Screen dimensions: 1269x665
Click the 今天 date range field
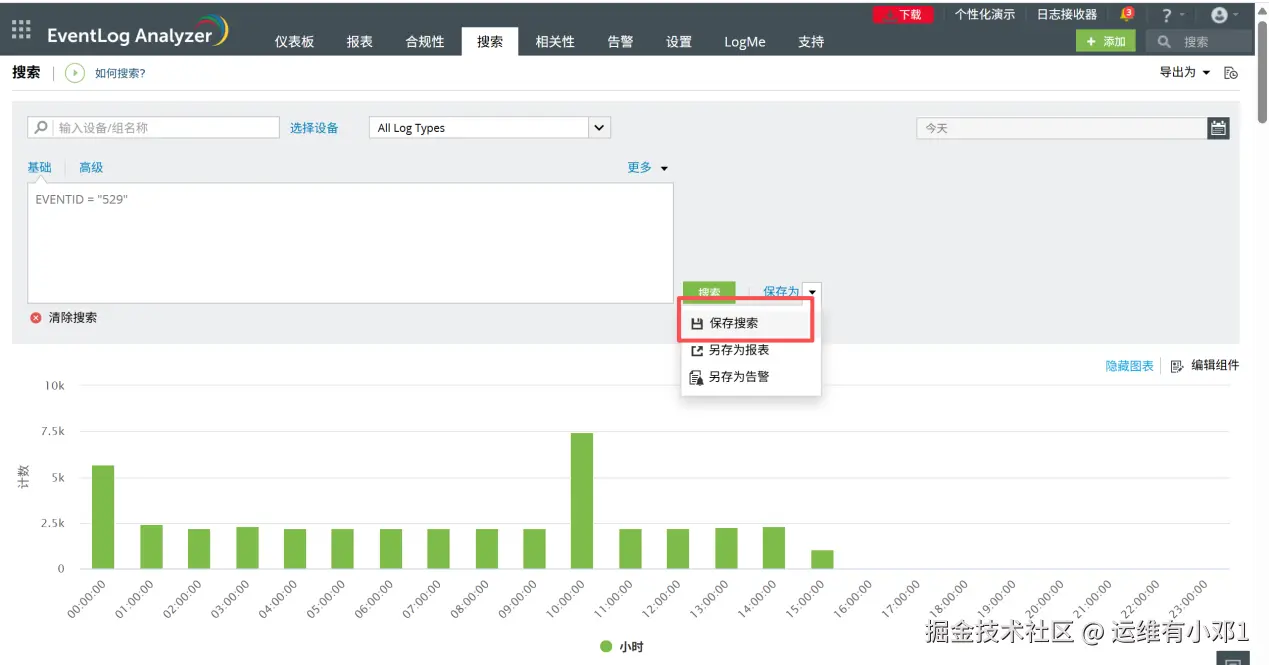[1062, 128]
